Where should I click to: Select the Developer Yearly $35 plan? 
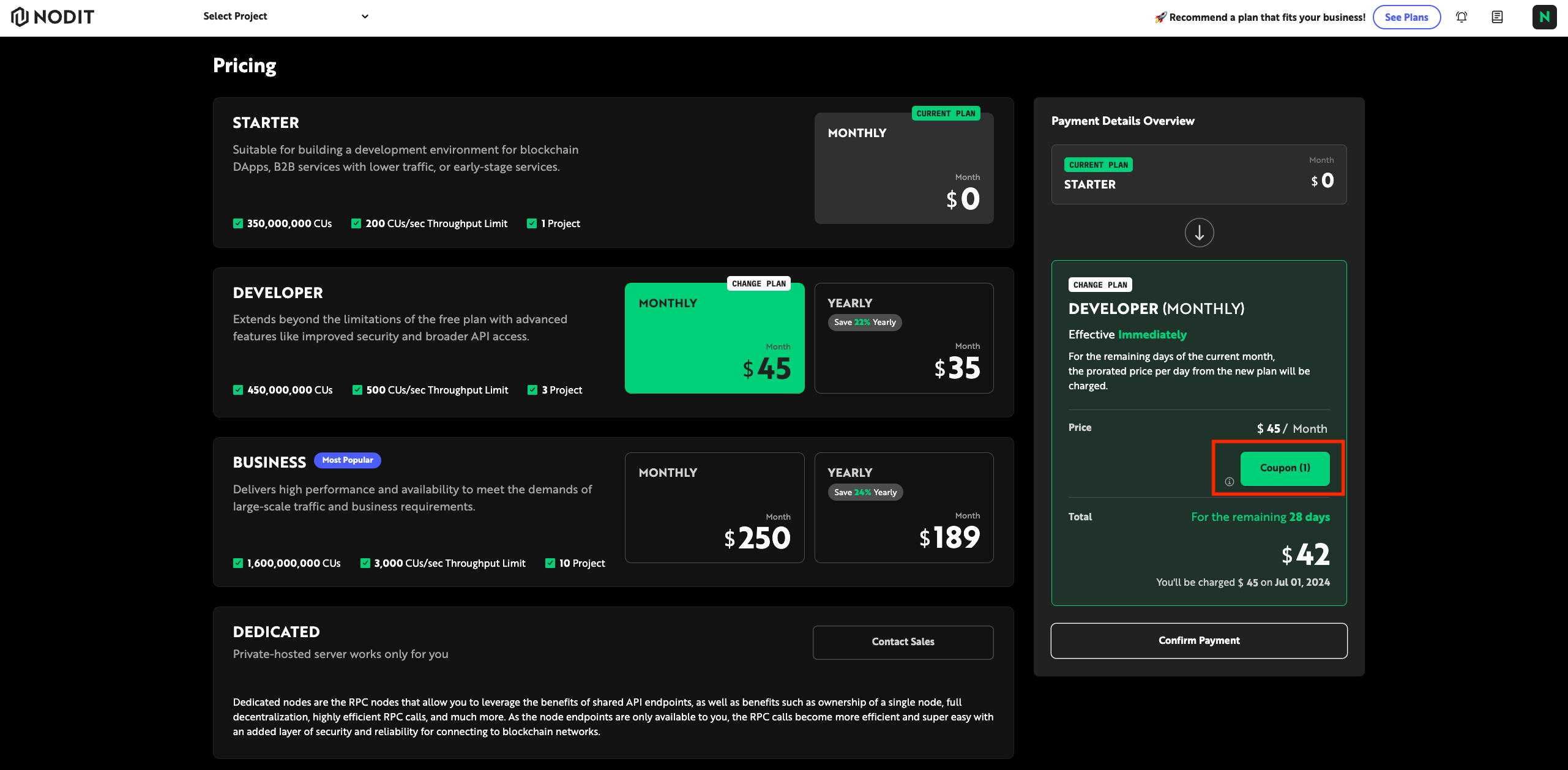coord(903,338)
